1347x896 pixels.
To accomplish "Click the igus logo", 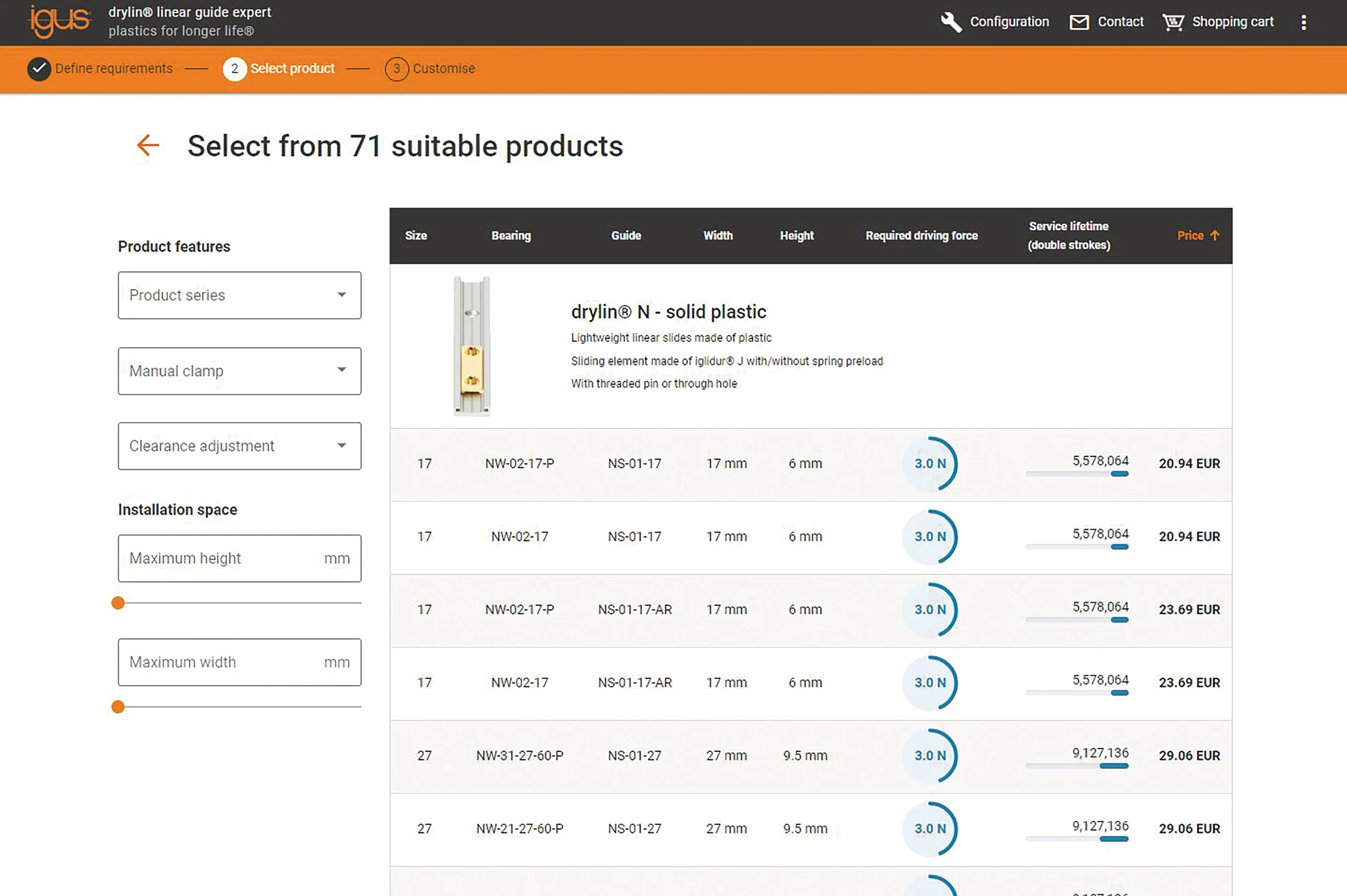I will point(59,21).
